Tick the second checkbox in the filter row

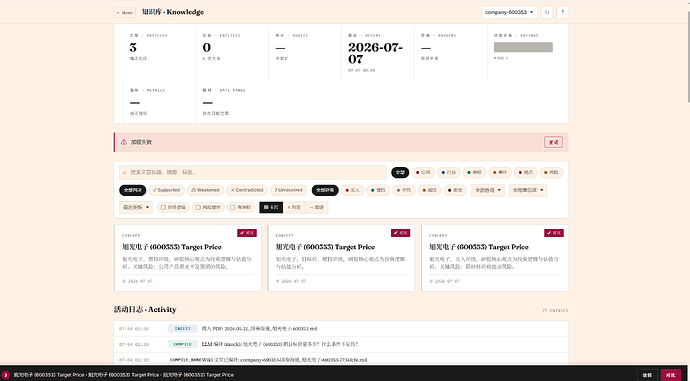[198, 207]
